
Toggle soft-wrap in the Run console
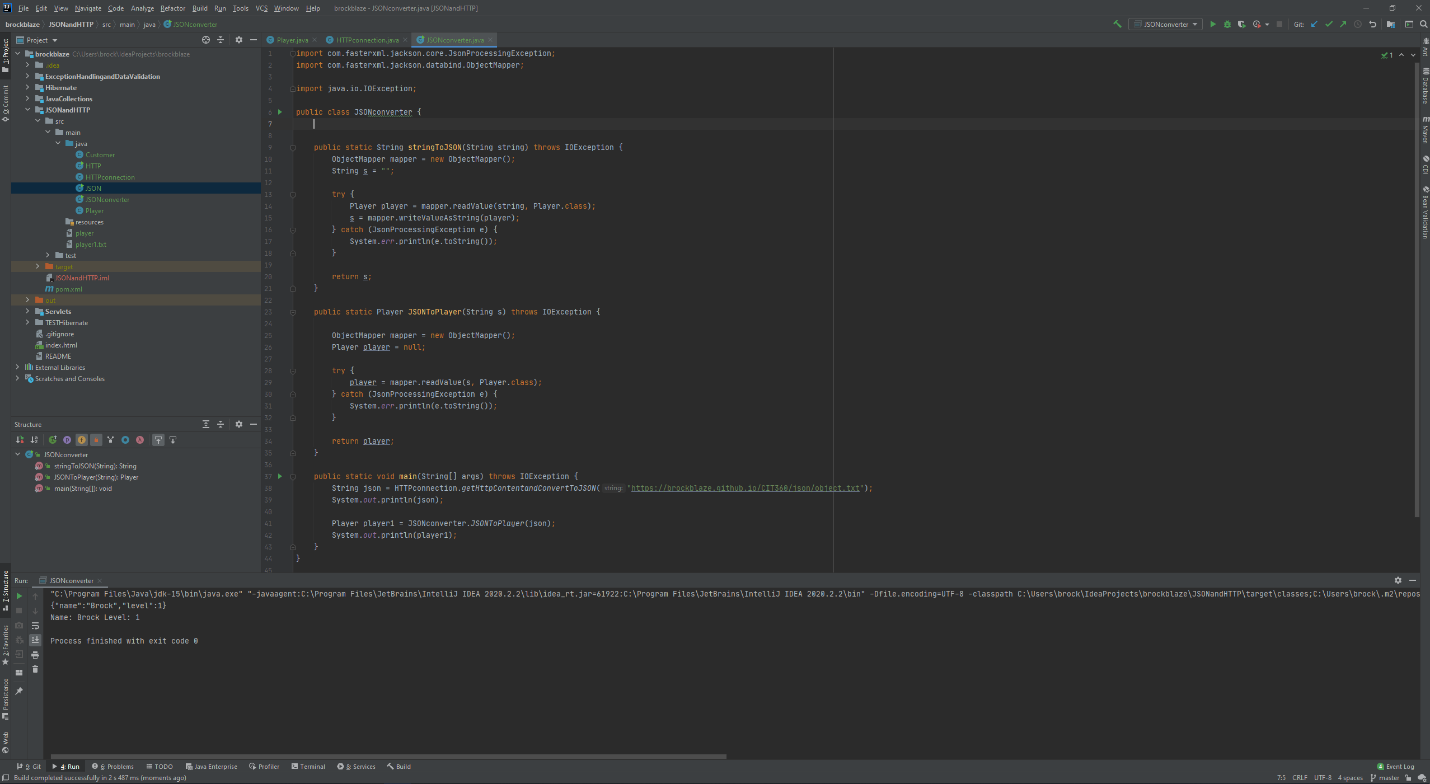[x=35, y=625]
